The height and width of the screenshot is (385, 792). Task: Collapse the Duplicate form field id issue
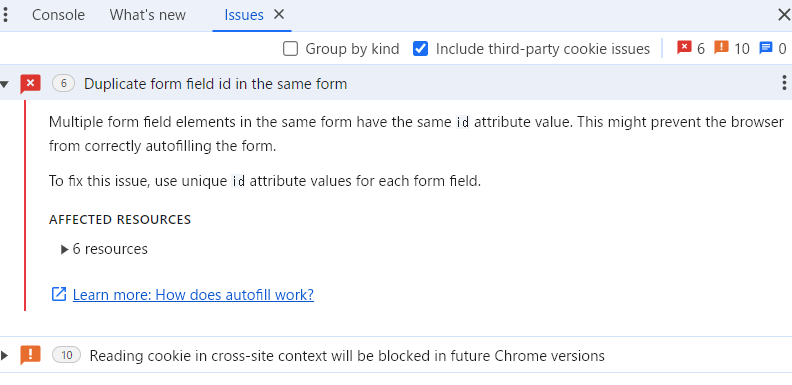tap(5, 84)
